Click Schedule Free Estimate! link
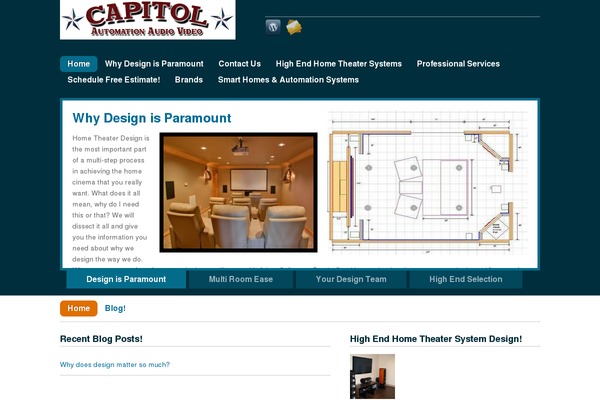600x400 pixels. point(114,80)
